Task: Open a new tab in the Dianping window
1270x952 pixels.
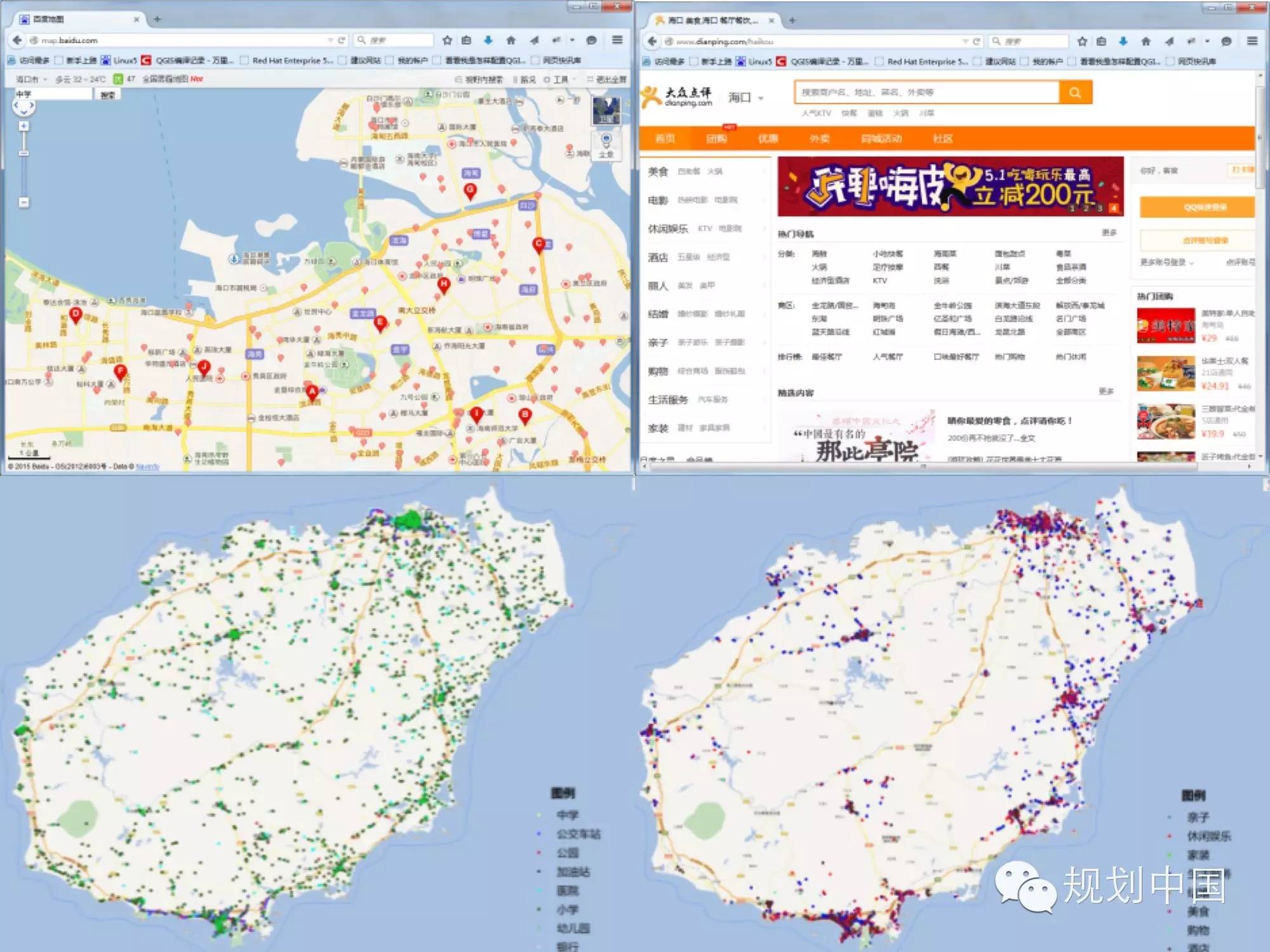Action: [792, 20]
